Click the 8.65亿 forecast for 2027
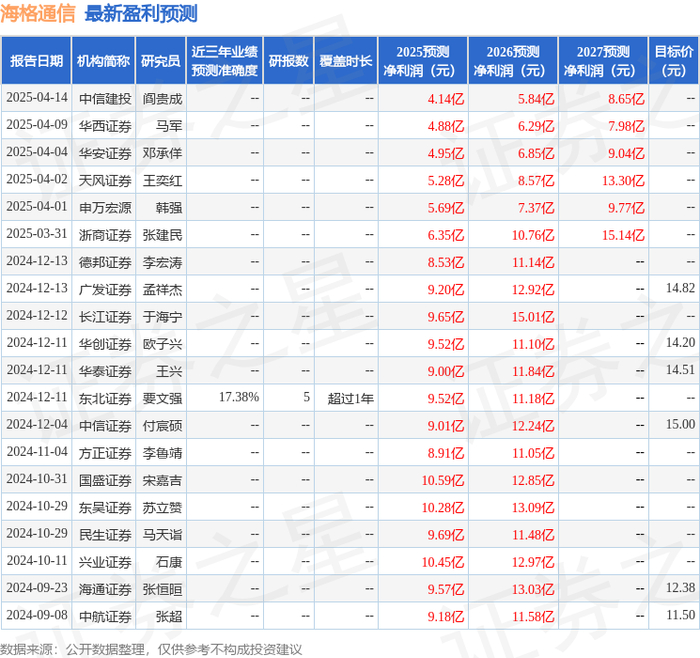The width and height of the screenshot is (700, 658). [x=626, y=99]
